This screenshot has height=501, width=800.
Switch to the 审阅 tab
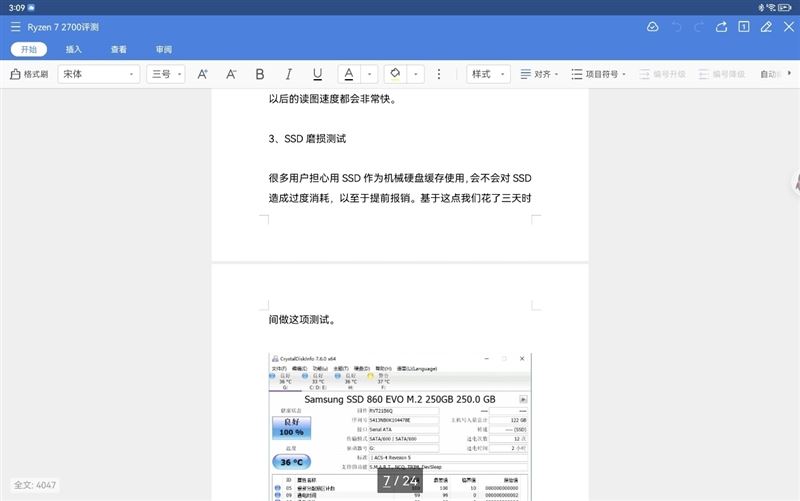pos(163,49)
